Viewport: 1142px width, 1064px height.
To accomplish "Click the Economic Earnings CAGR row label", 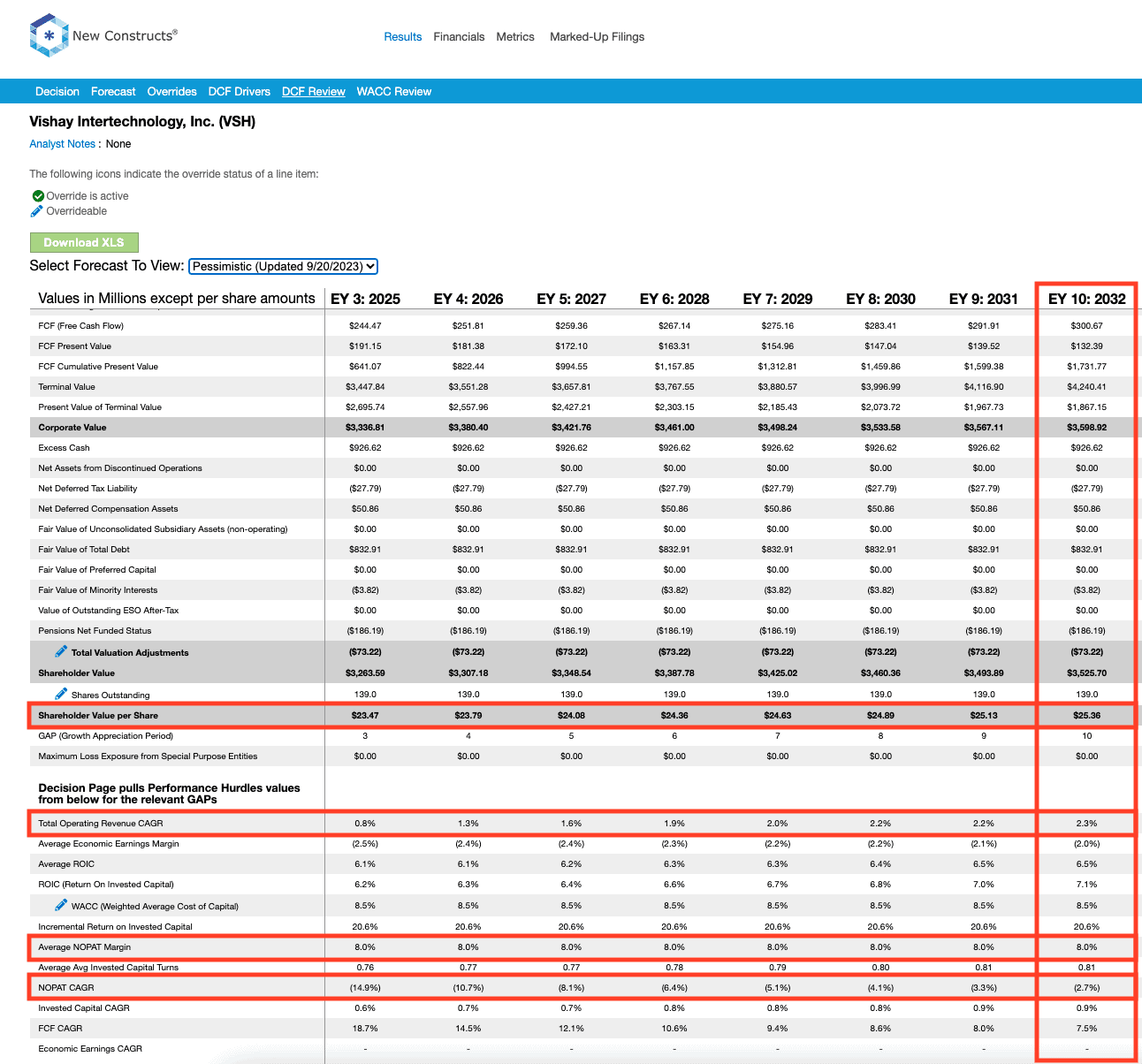I will click(x=90, y=1049).
